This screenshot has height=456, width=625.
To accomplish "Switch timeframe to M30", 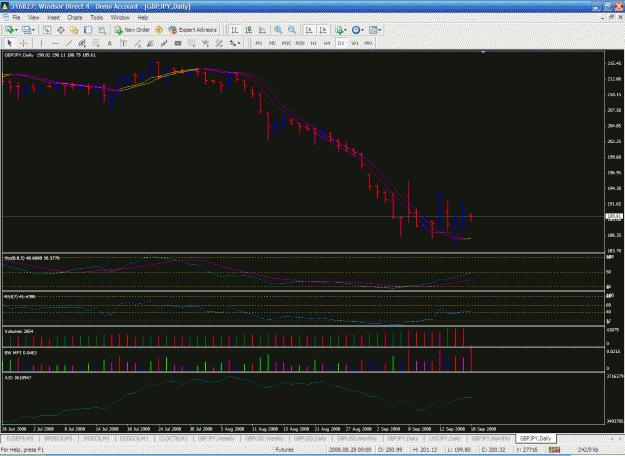I will tap(300, 43).
